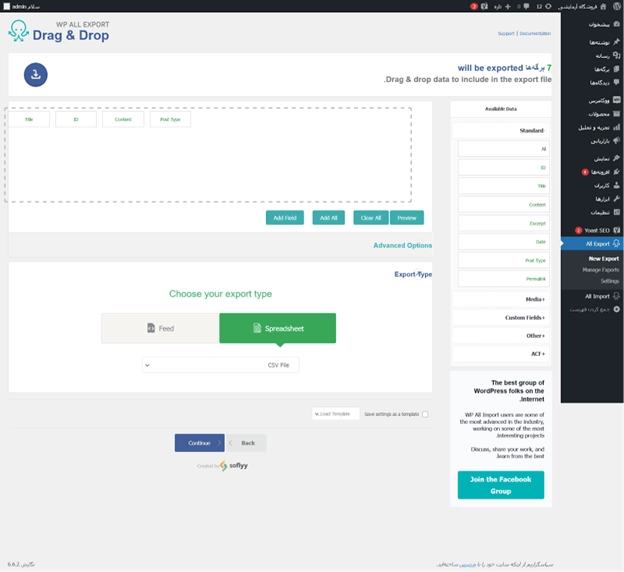Click the Add Field button
The height and width of the screenshot is (572, 624).
click(x=285, y=218)
